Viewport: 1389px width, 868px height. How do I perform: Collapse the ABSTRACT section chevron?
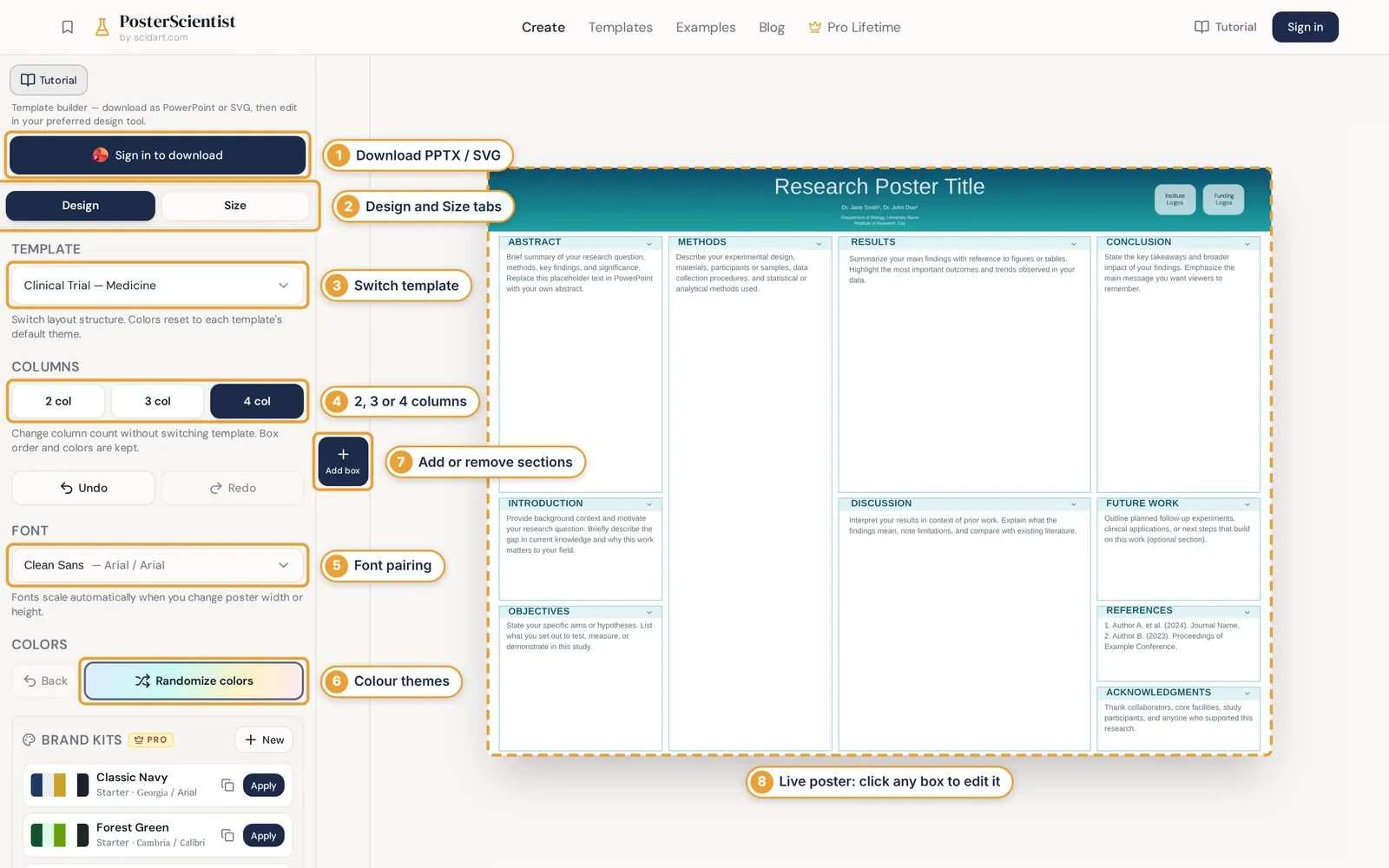(649, 243)
